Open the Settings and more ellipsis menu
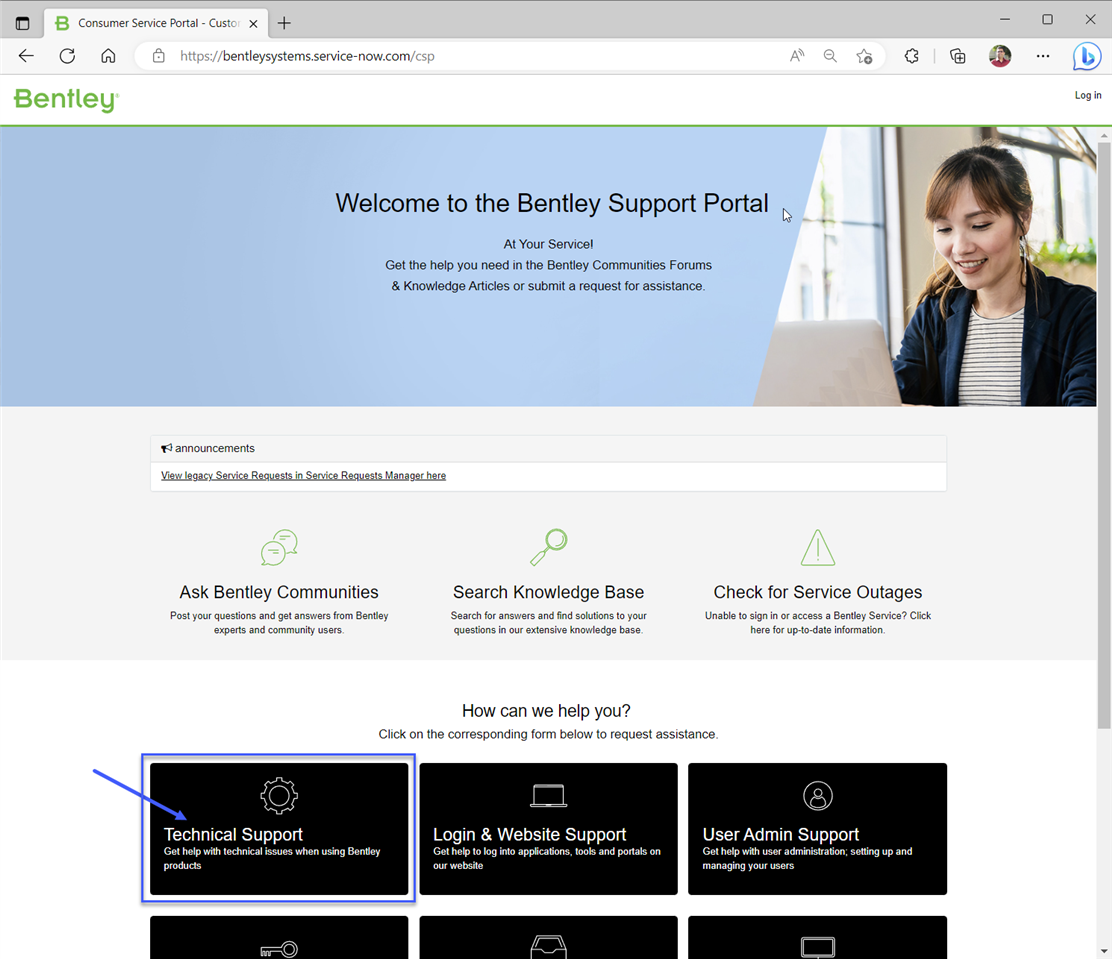 click(1042, 56)
